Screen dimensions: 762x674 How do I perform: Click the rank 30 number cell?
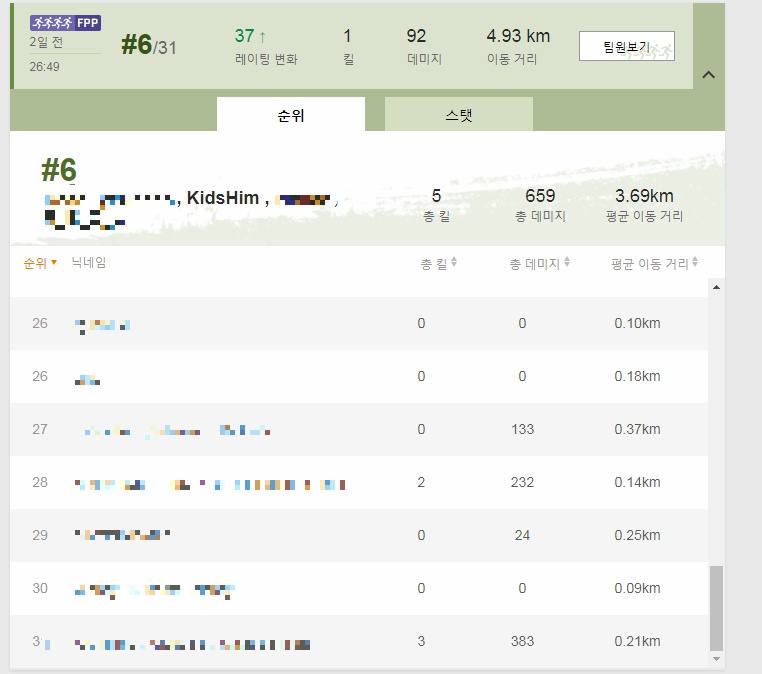pos(40,588)
